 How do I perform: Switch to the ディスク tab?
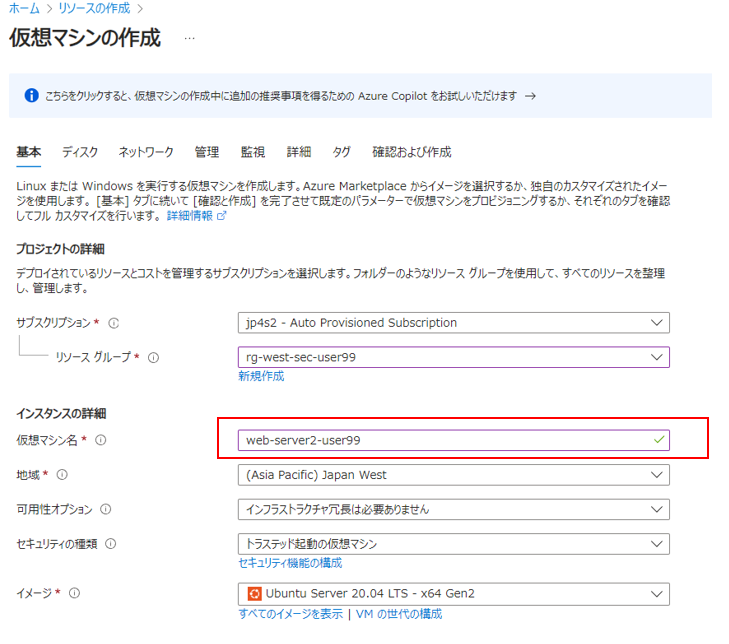coord(80,152)
